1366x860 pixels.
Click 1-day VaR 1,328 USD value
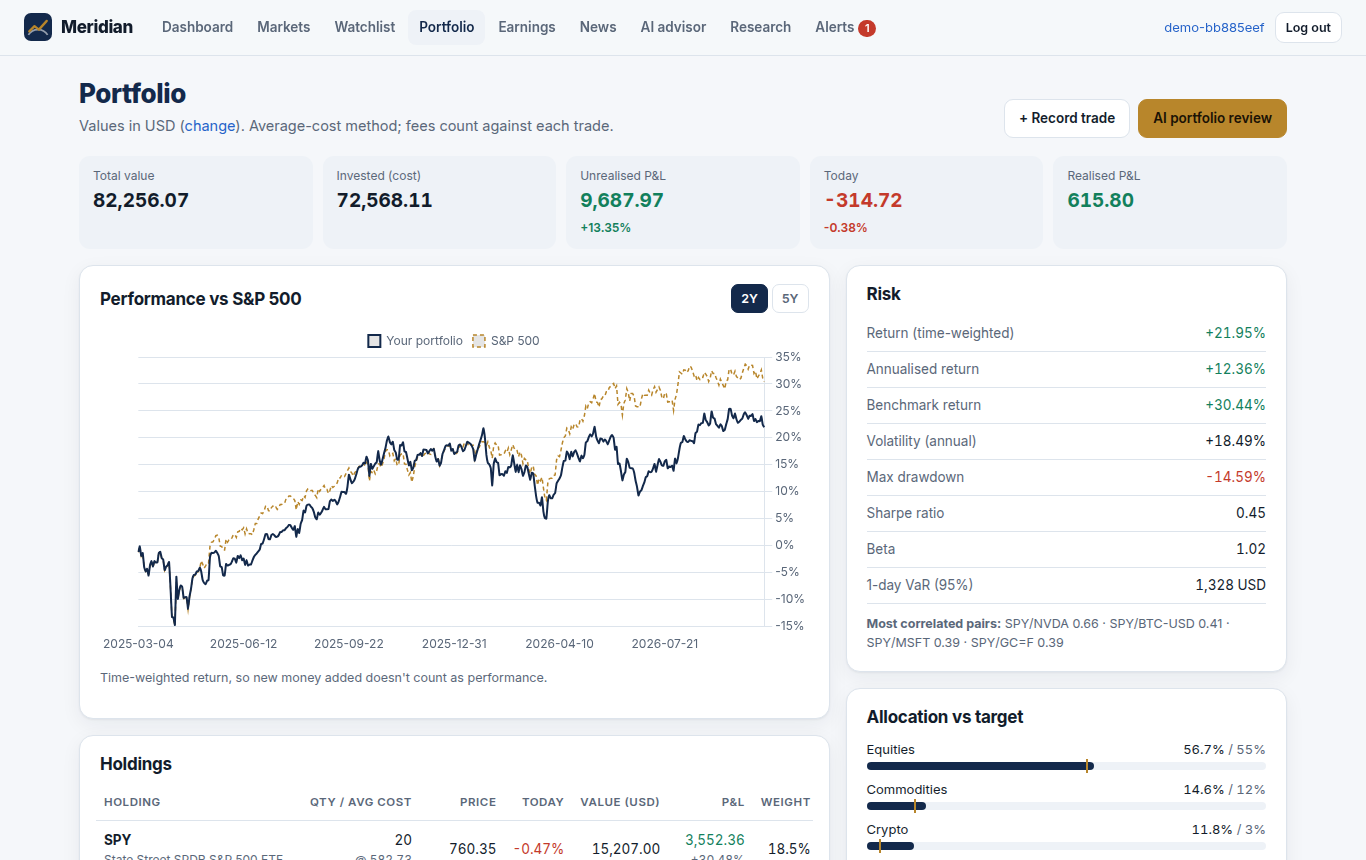pyautogui.click(x=1230, y=585)
